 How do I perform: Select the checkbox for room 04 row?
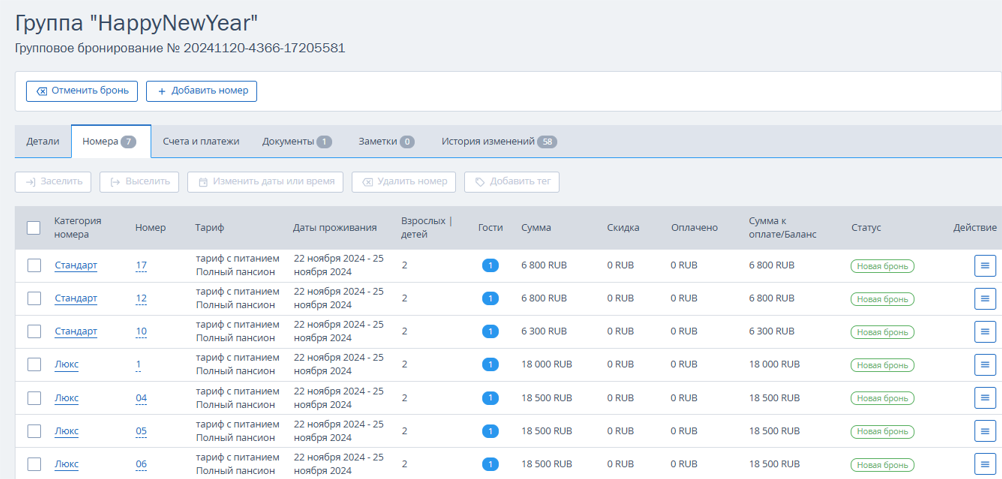tap(34, 398)
